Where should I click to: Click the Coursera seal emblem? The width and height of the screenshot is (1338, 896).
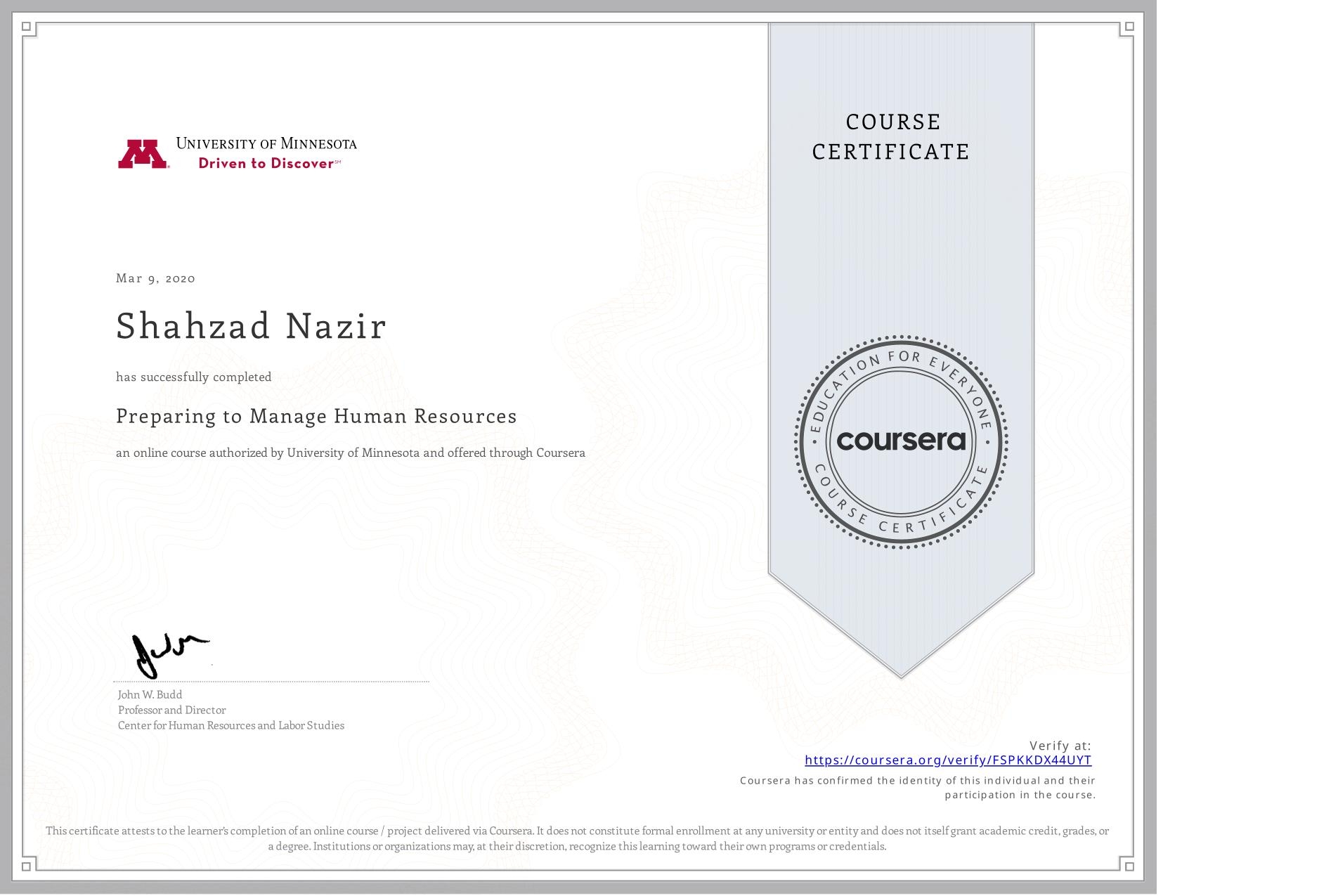pos(901,441)
